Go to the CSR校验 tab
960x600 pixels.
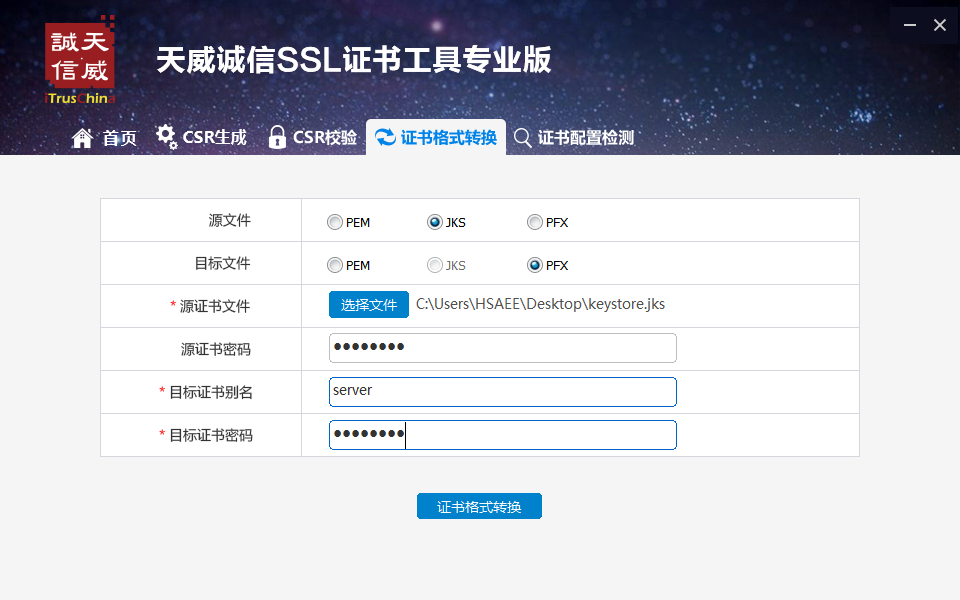(313, 137)
